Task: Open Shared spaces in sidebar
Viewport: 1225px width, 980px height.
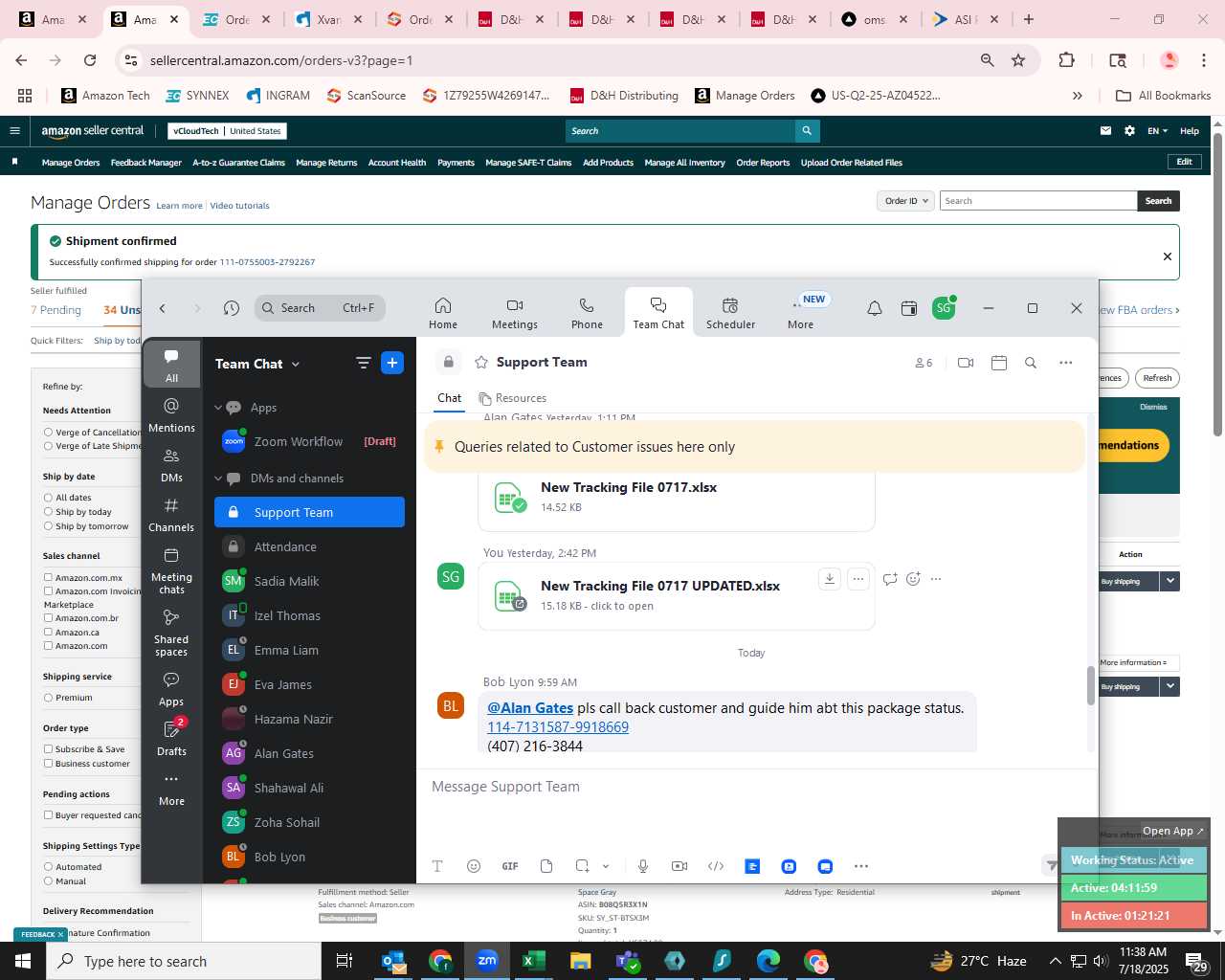Action: click(x=171, y=633)
